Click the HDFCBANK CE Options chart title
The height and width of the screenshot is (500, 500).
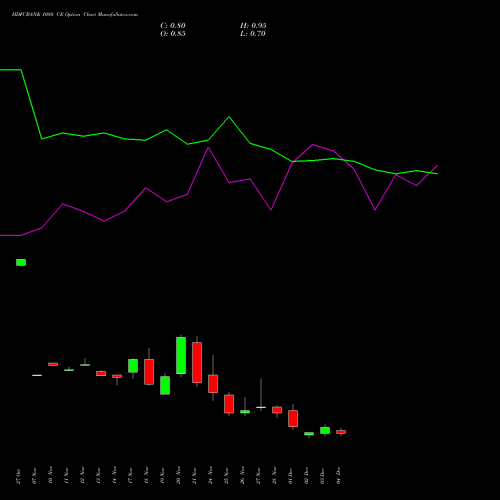tap(75, 15)
